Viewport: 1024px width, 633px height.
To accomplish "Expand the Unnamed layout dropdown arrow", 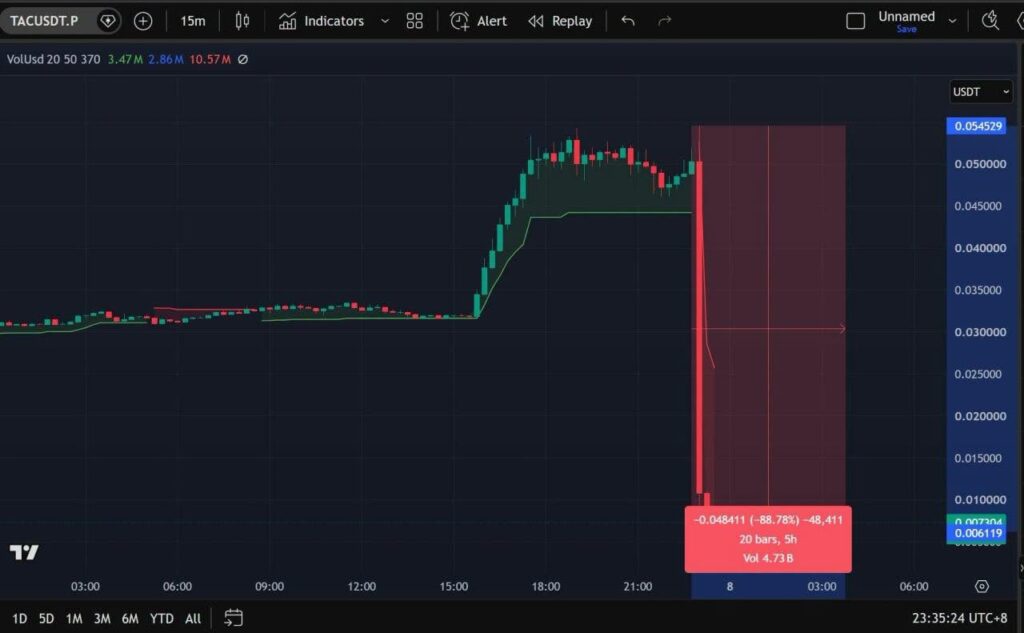I will point(952,21).
